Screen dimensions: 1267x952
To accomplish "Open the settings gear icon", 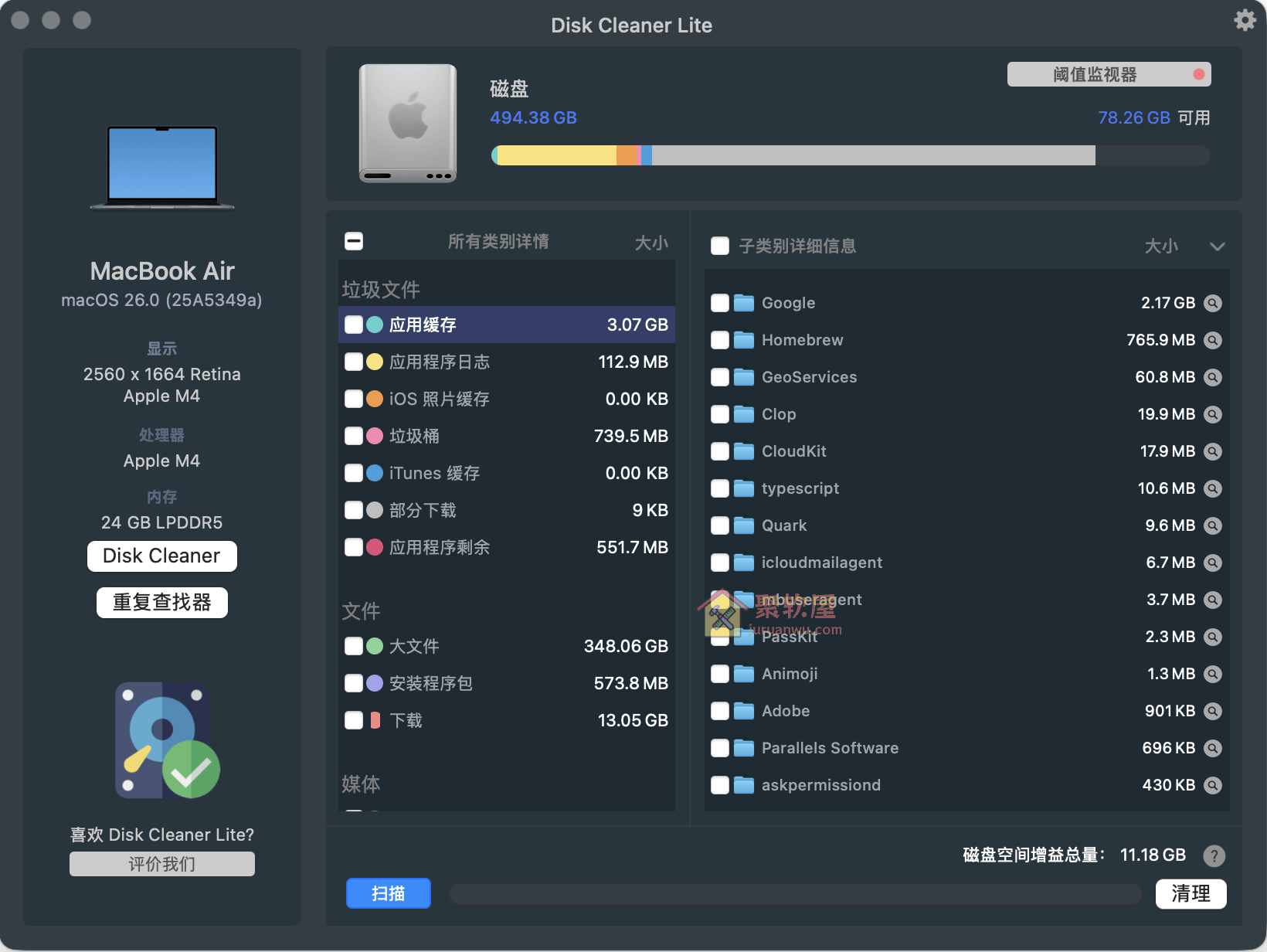I will click(x=1245, y=20).
